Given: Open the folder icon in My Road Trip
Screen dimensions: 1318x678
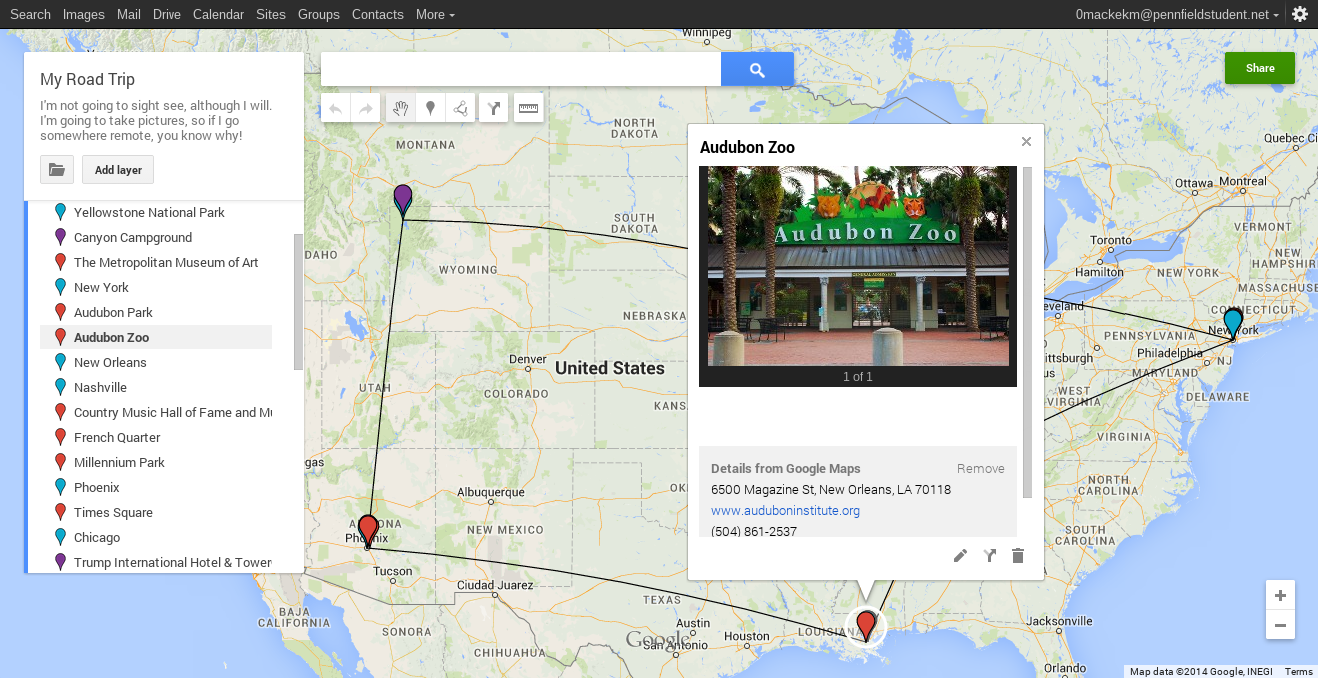Looking at the screenshot, I should [57, 170].
